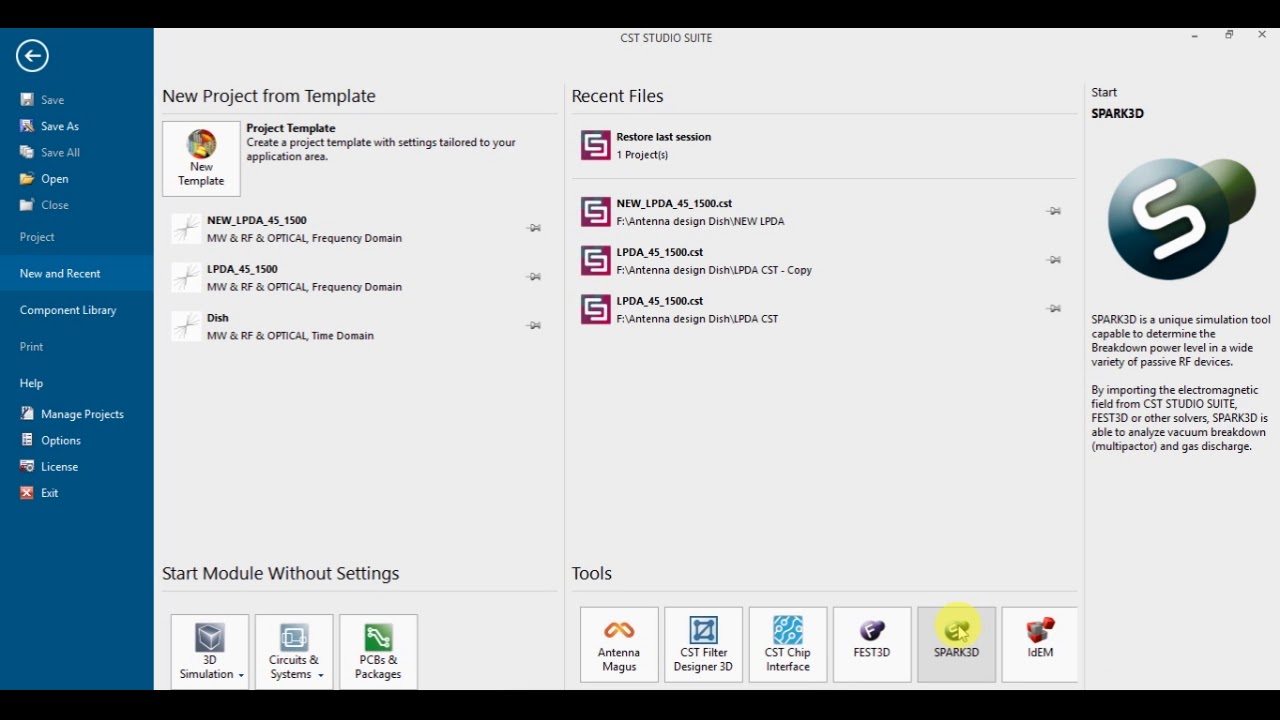Click the Close file icon

tap(27, 205)
